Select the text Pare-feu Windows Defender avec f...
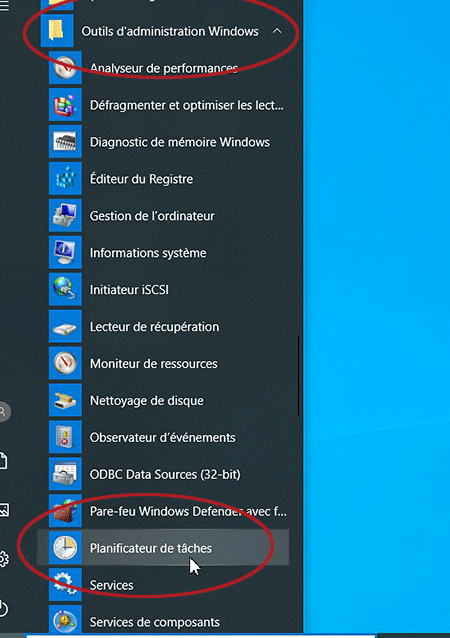 (x=188, y=511)
